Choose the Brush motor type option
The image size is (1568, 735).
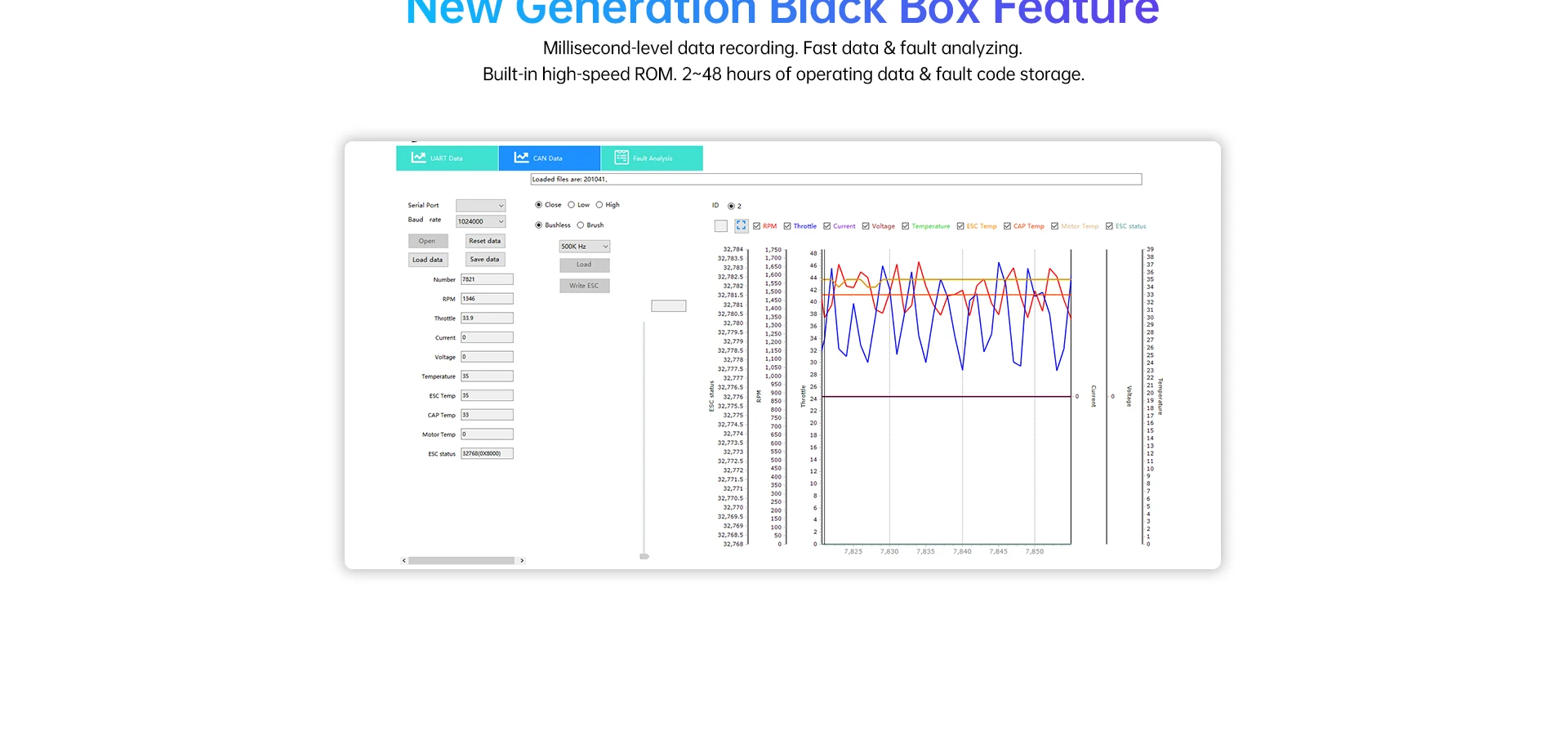581,225
